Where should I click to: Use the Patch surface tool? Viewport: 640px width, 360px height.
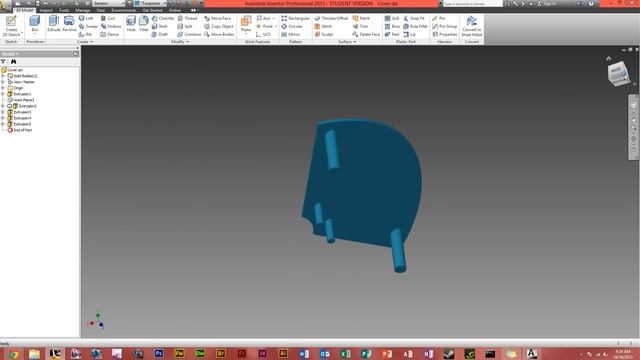(361, 18)
